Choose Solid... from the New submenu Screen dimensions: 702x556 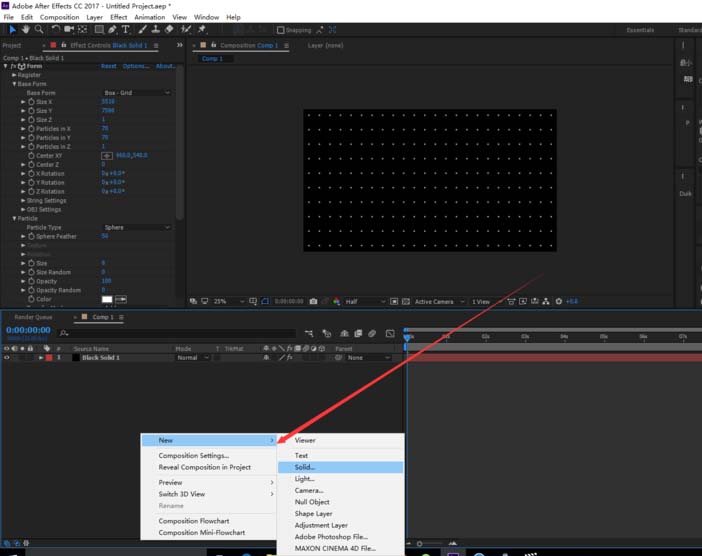click(x=304, y=467)
